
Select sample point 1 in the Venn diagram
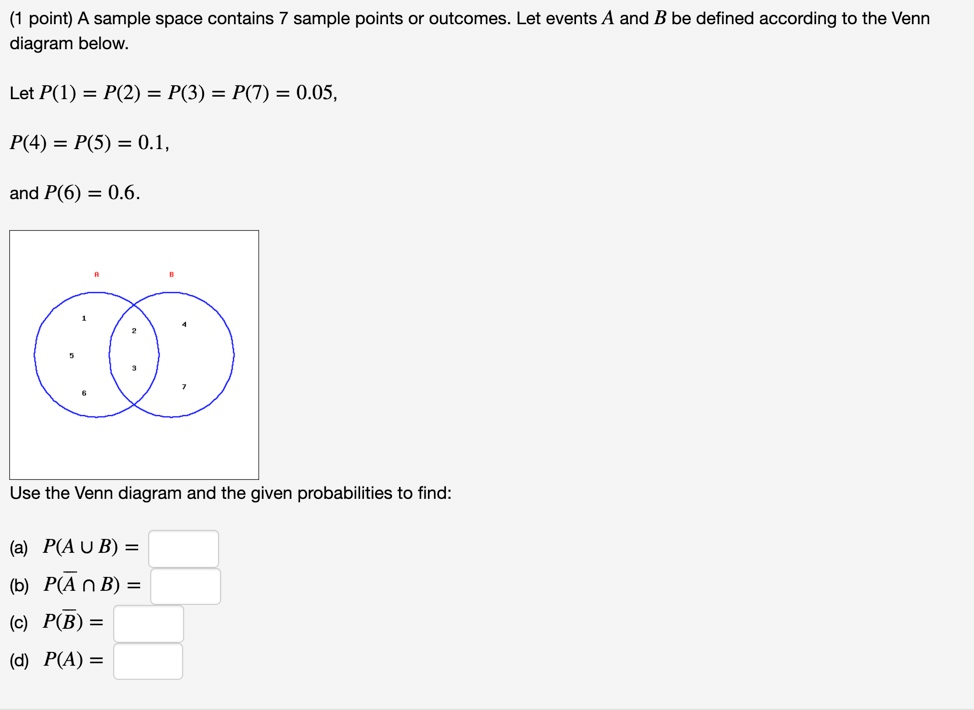(84, 318)
